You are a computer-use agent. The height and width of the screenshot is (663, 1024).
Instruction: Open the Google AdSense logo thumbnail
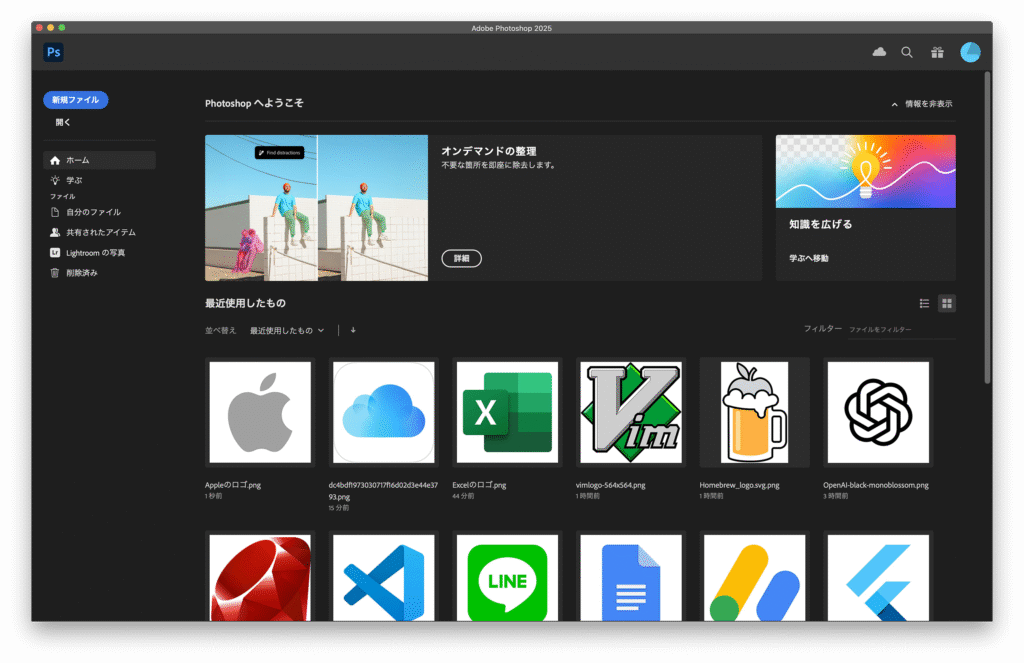coord(754,576)
